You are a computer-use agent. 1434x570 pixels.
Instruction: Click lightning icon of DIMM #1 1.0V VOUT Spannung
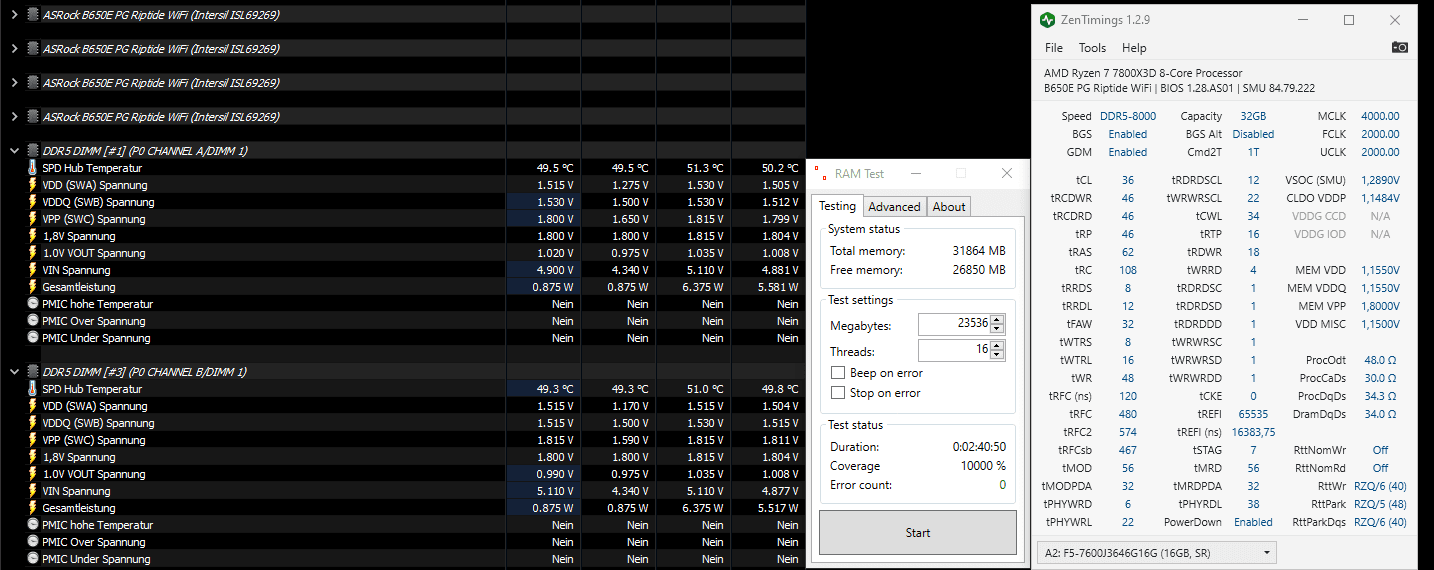pyautogui.click(x=32, y=253)
